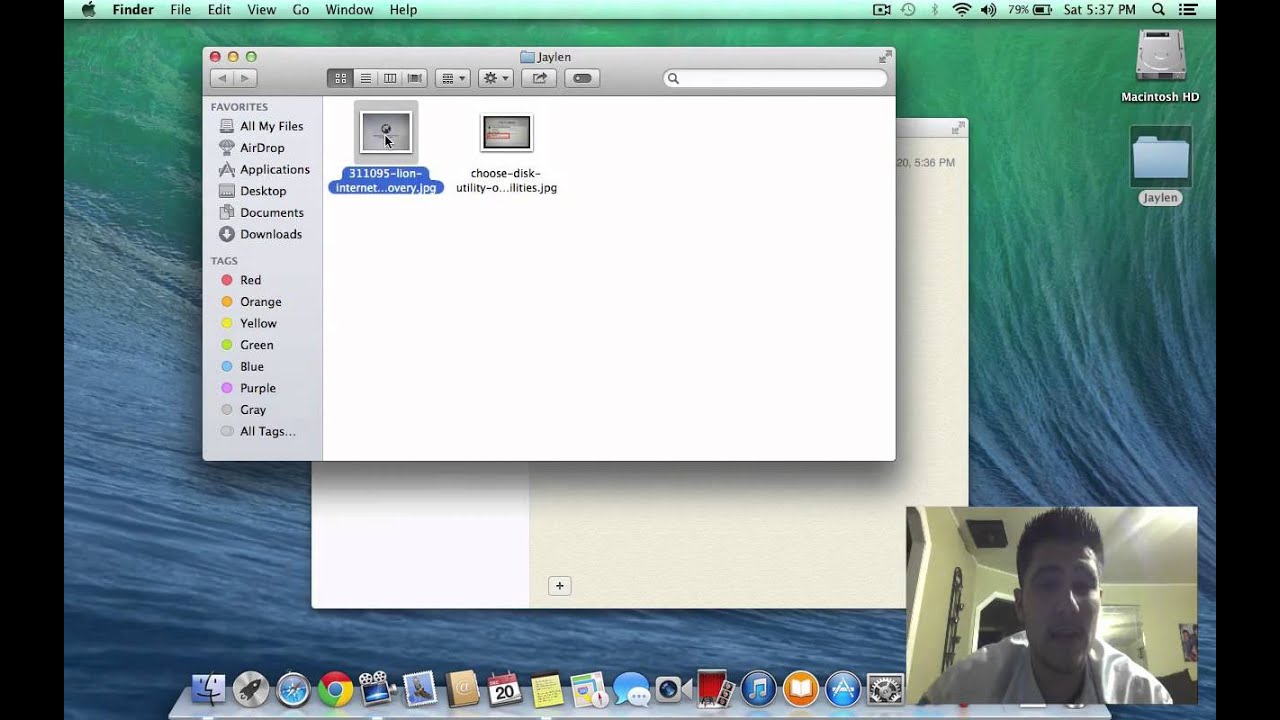Viewport: 1280px width, 720px height.
Task: Open the File menu
Action: (180, 9)
